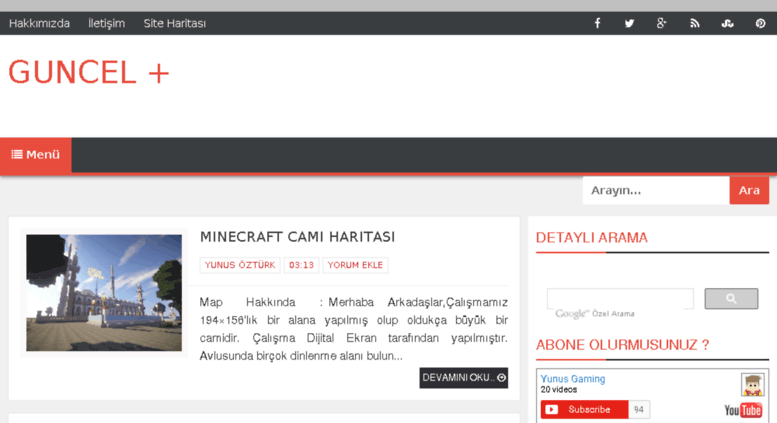Open the Facebook social icon

point(597,23)
